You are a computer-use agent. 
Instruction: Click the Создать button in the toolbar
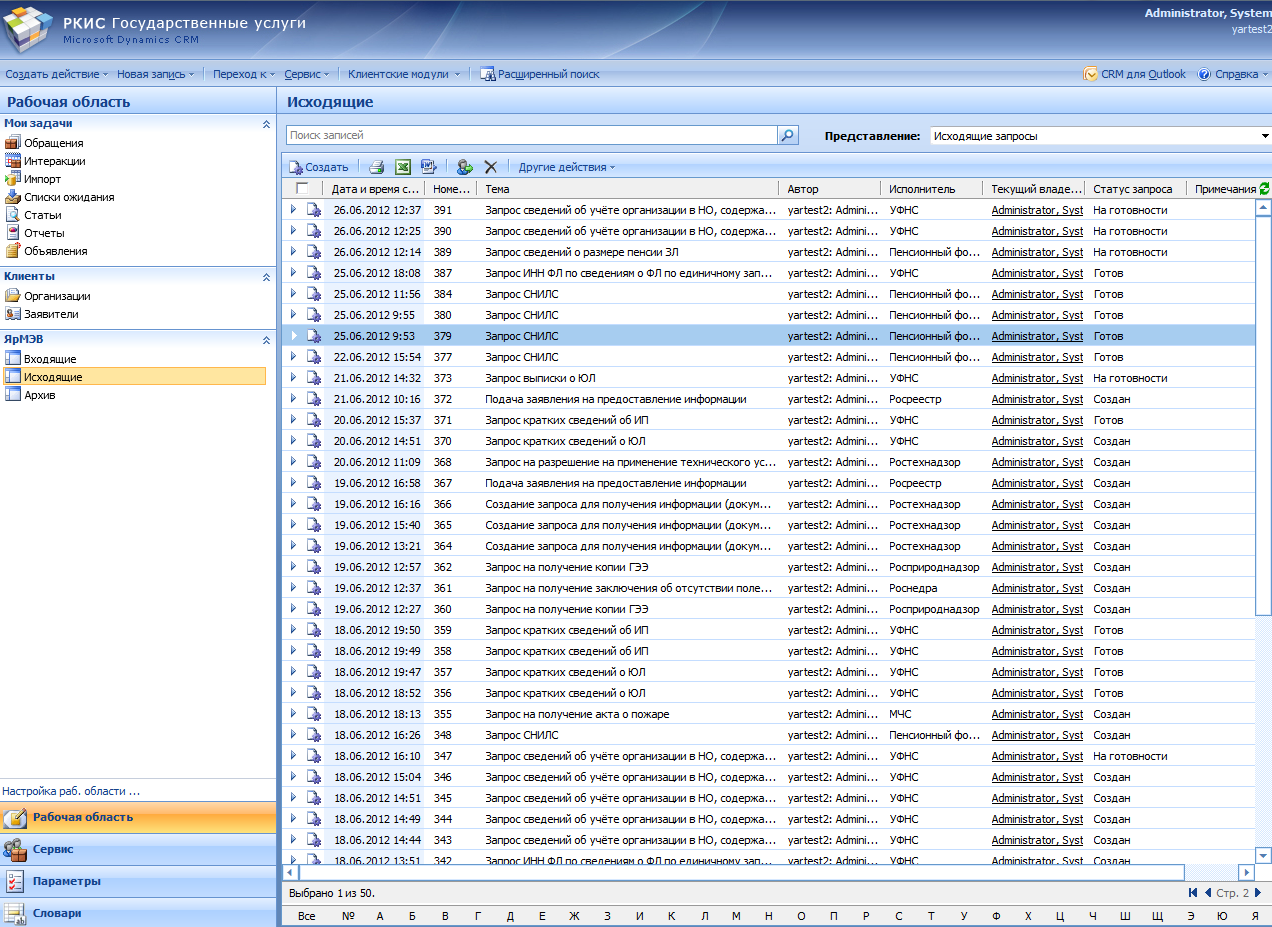[318, 167]
